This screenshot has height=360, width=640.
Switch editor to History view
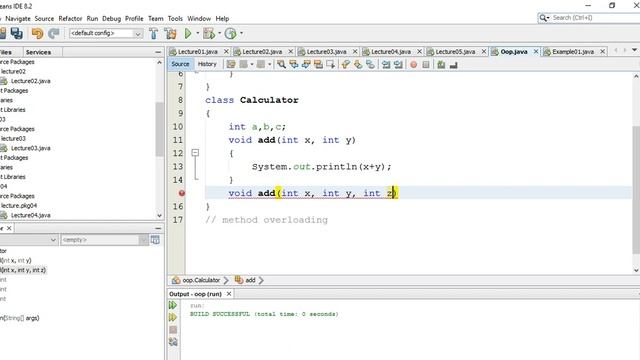click(x=207, y=64)
